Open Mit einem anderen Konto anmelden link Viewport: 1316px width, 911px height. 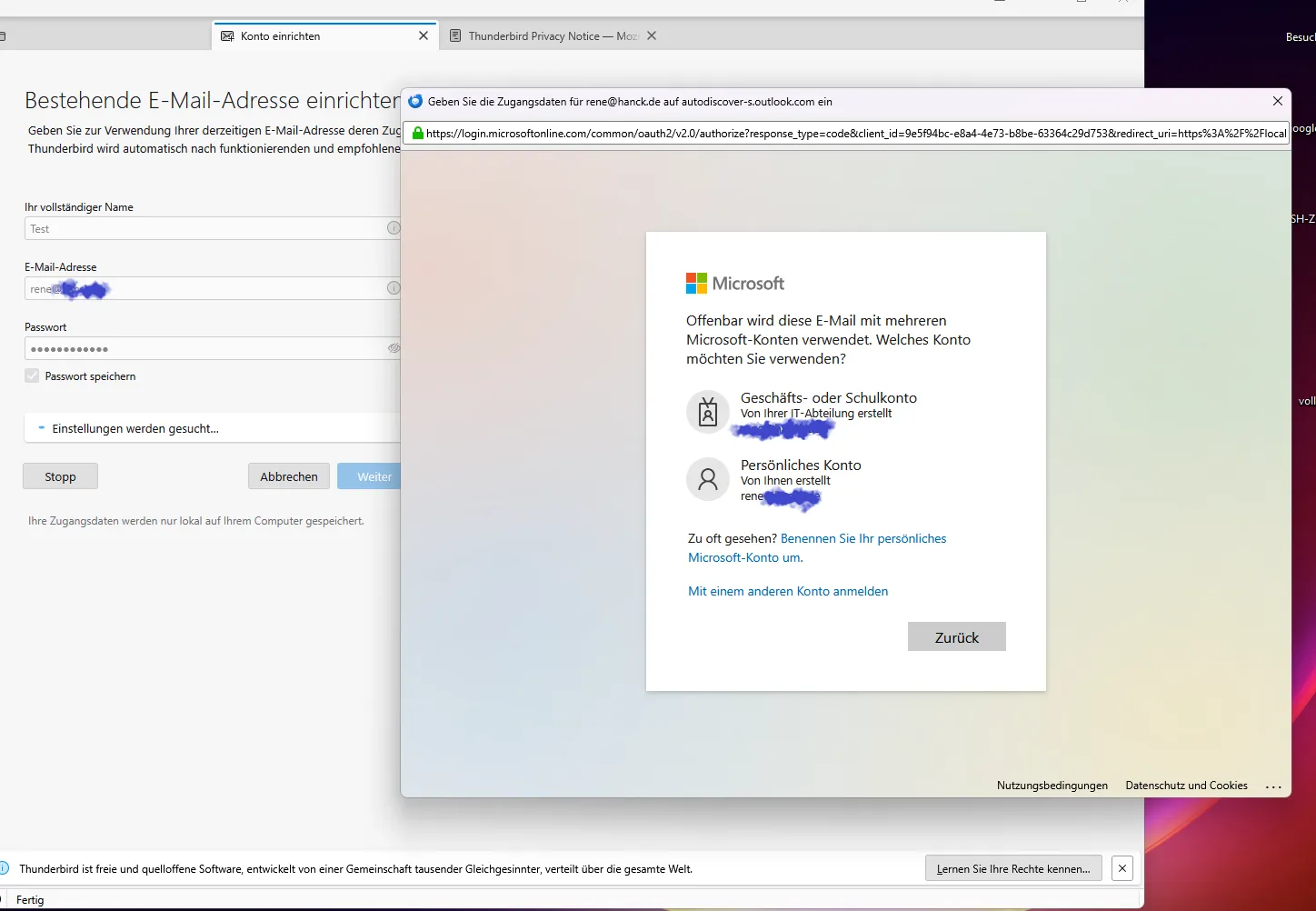[x=788, y=591]
